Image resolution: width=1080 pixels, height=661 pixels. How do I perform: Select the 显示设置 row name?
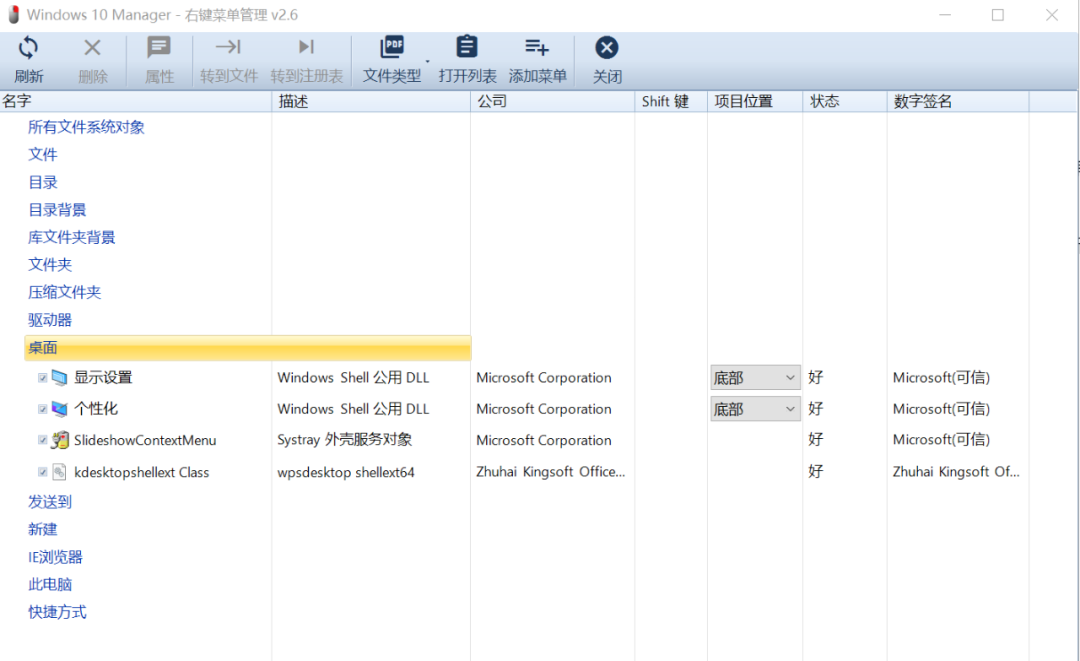tap(103, 378)
